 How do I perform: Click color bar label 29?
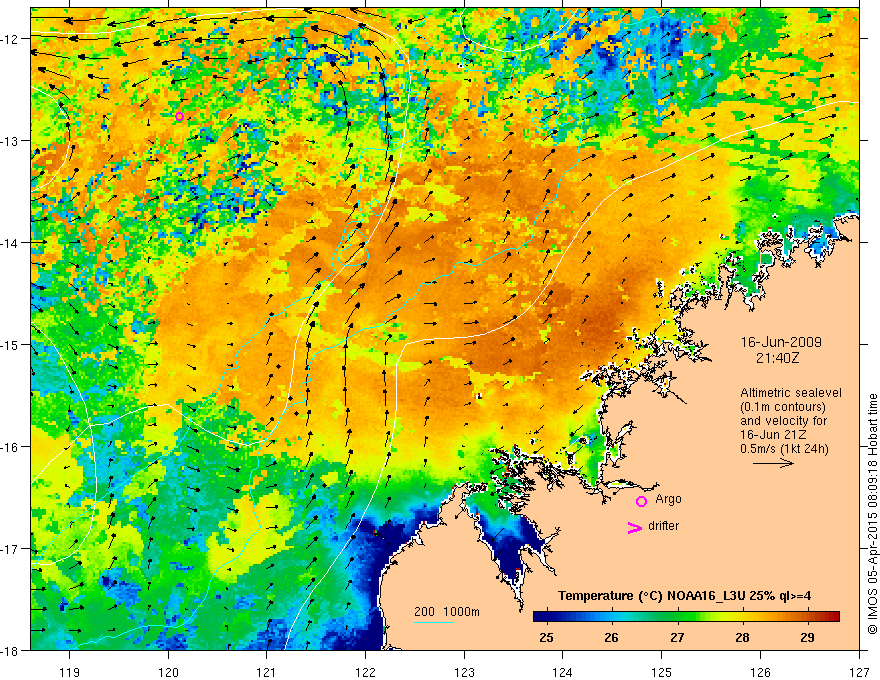point(807,637)
